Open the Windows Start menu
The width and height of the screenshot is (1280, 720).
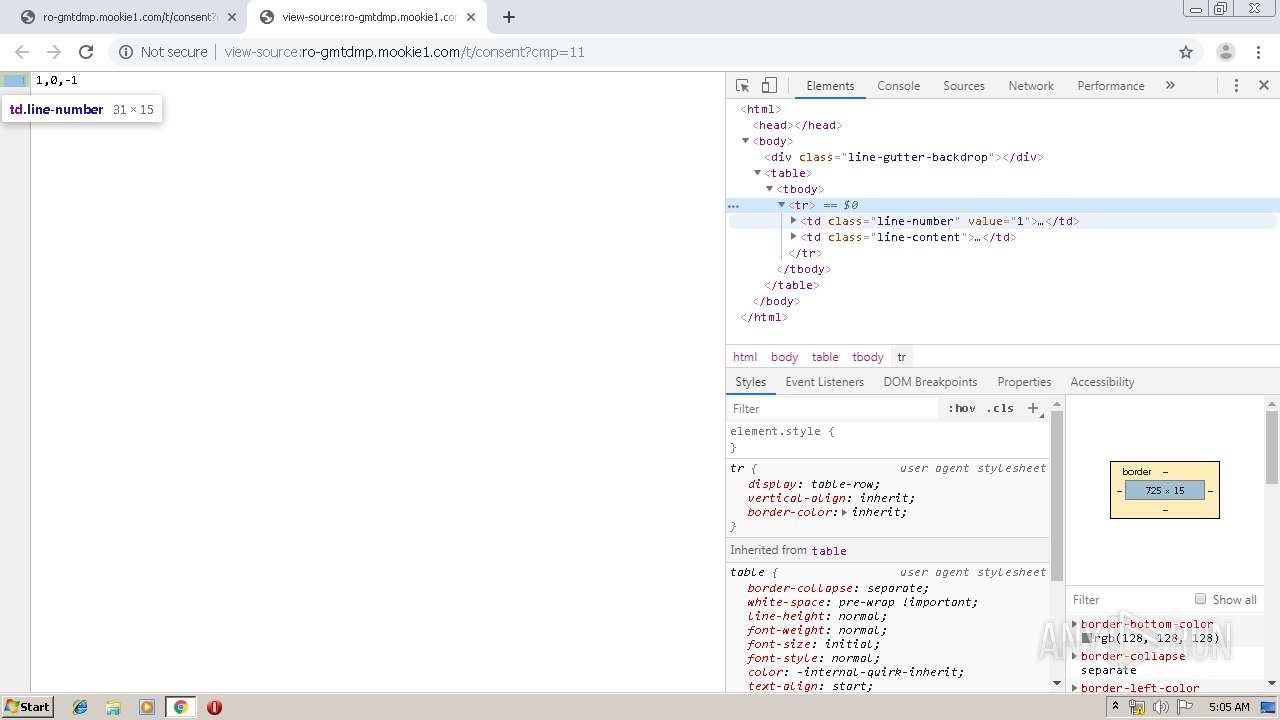click(28, 707)
